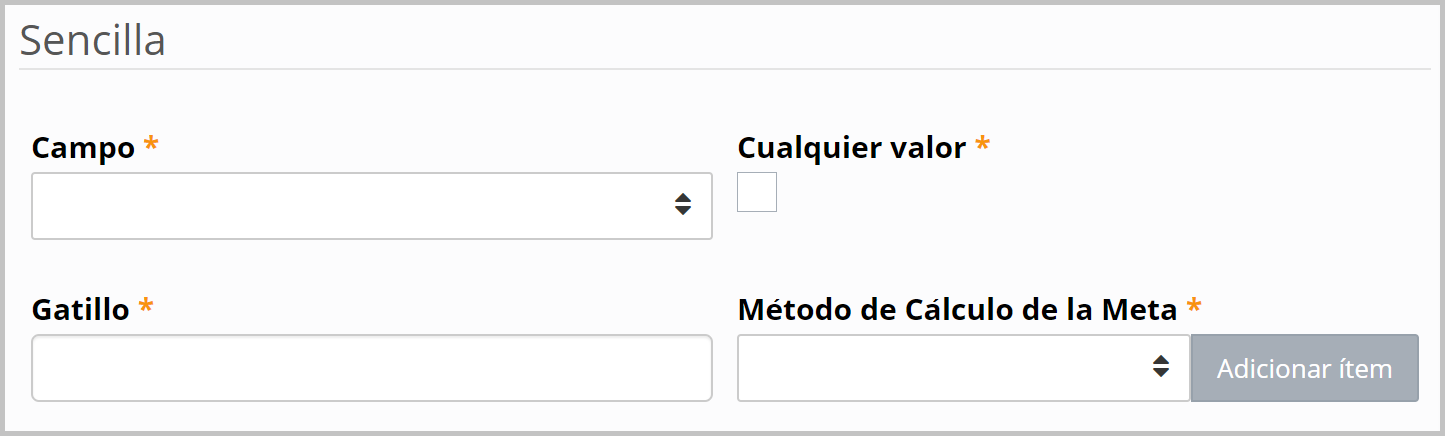Viewport: 1445px width, 436px height.
Task: Click up arrow in Método de Cálculo selector
Action: 1160,360
